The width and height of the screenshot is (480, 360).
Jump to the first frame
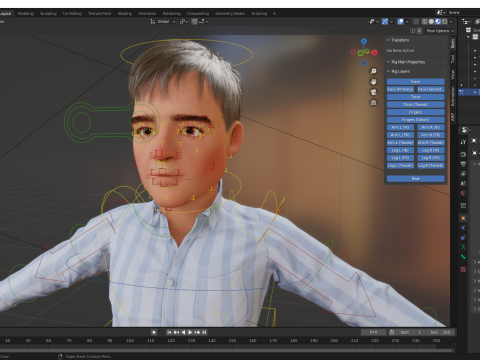(169, 332)
